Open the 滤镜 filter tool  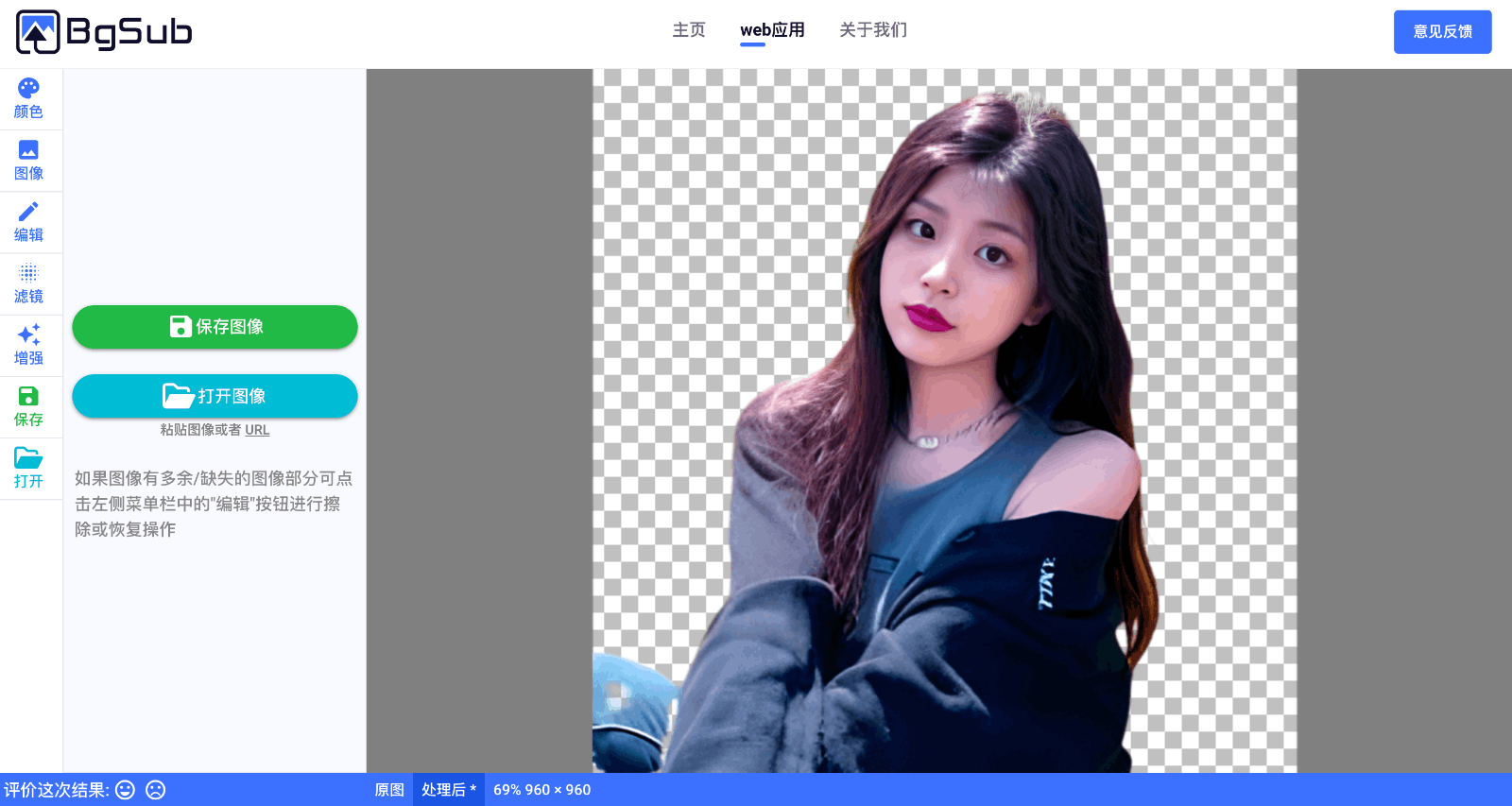pyautogui.click(x=28, y=283)
